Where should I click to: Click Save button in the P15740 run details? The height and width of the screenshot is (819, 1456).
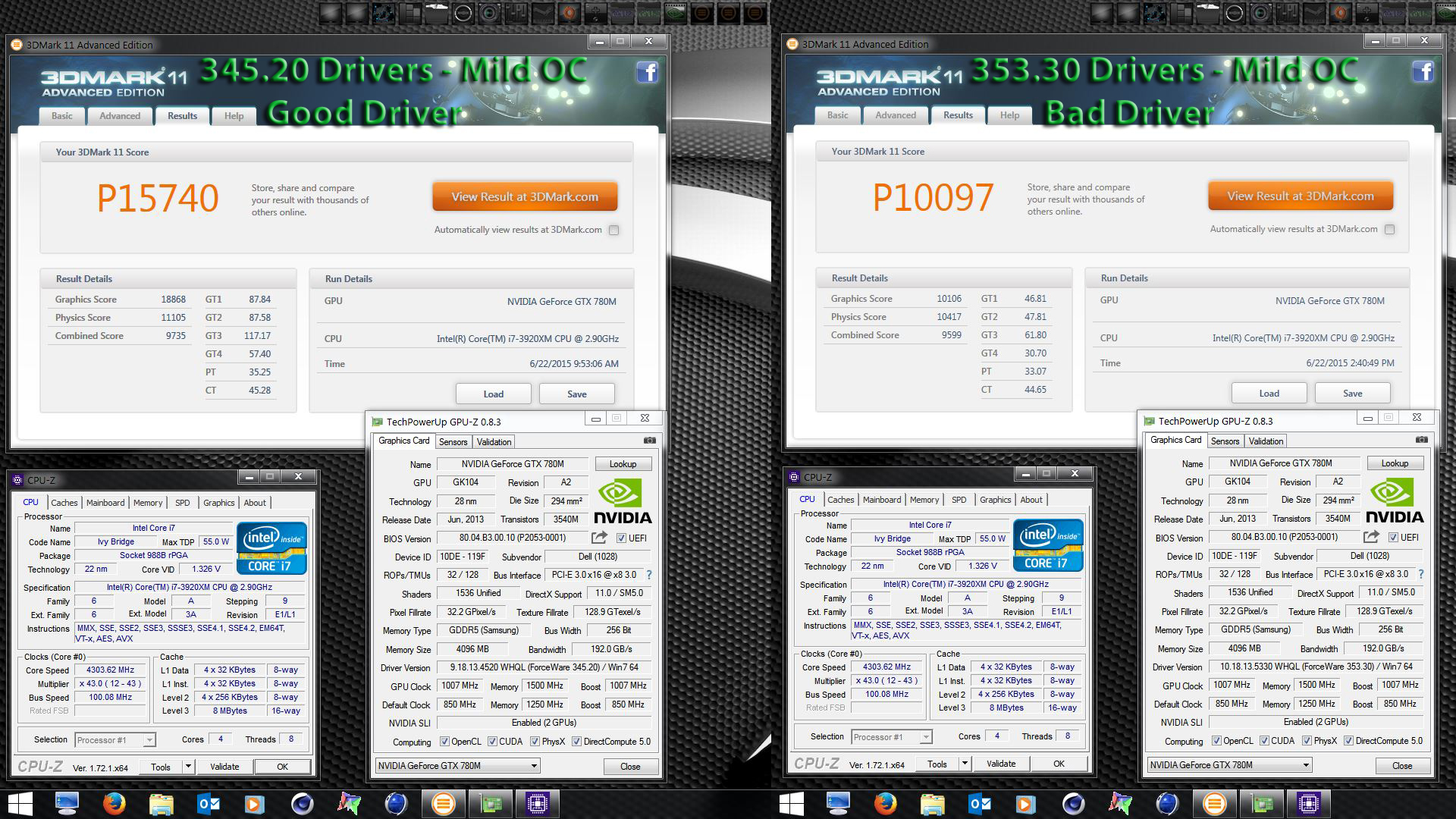tap(576, 394)
